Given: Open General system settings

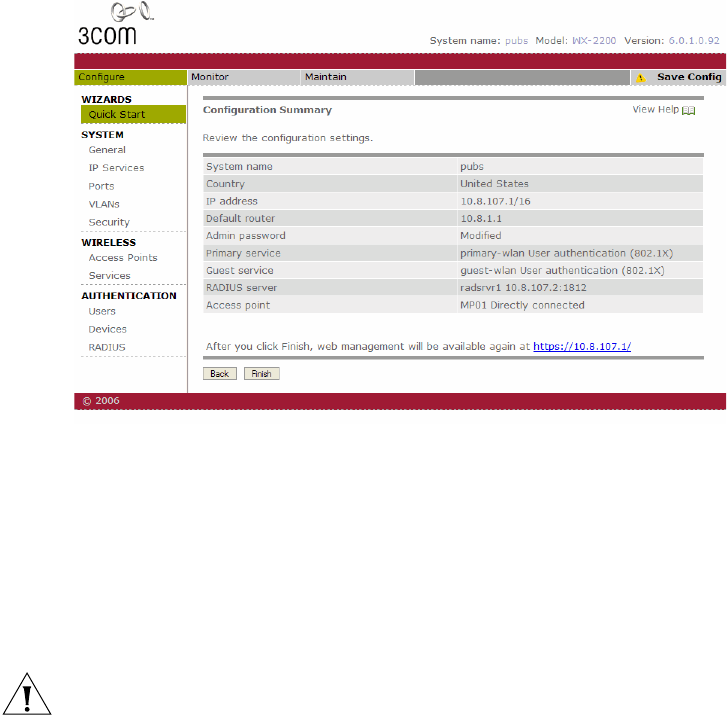Looking at the screenshot, I should [107, 150].
